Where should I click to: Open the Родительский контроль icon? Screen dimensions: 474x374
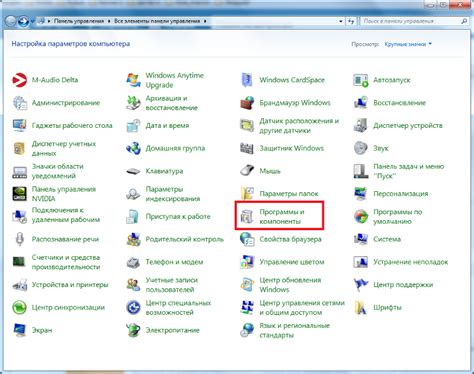click(x=133, y=239)
